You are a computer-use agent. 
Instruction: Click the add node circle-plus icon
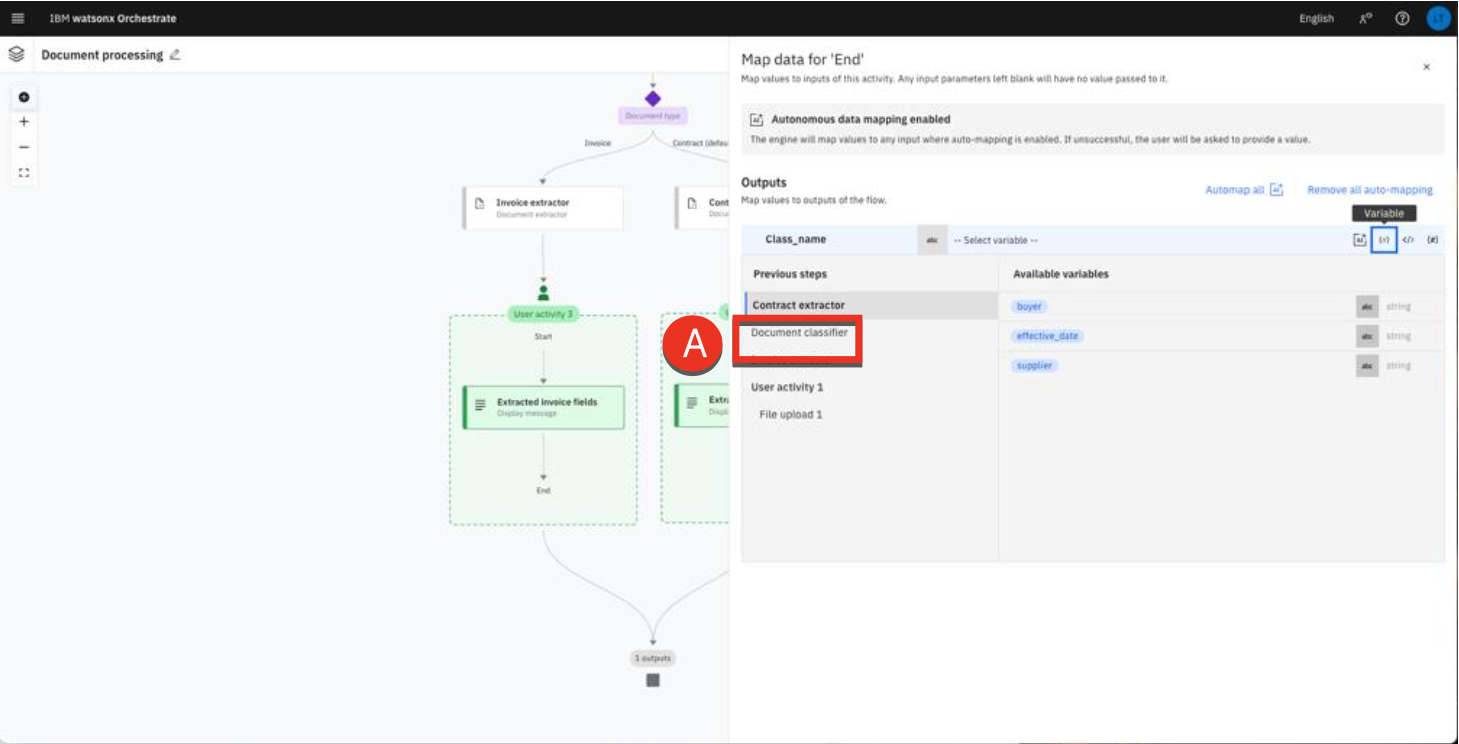click(x=24, y=97)
